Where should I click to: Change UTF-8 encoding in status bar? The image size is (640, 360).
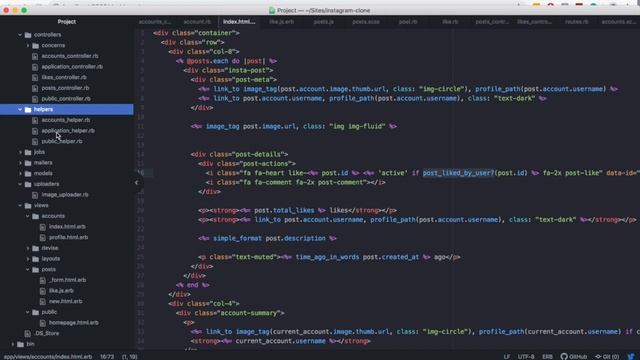pyautogui.click(x=526, y=356)
